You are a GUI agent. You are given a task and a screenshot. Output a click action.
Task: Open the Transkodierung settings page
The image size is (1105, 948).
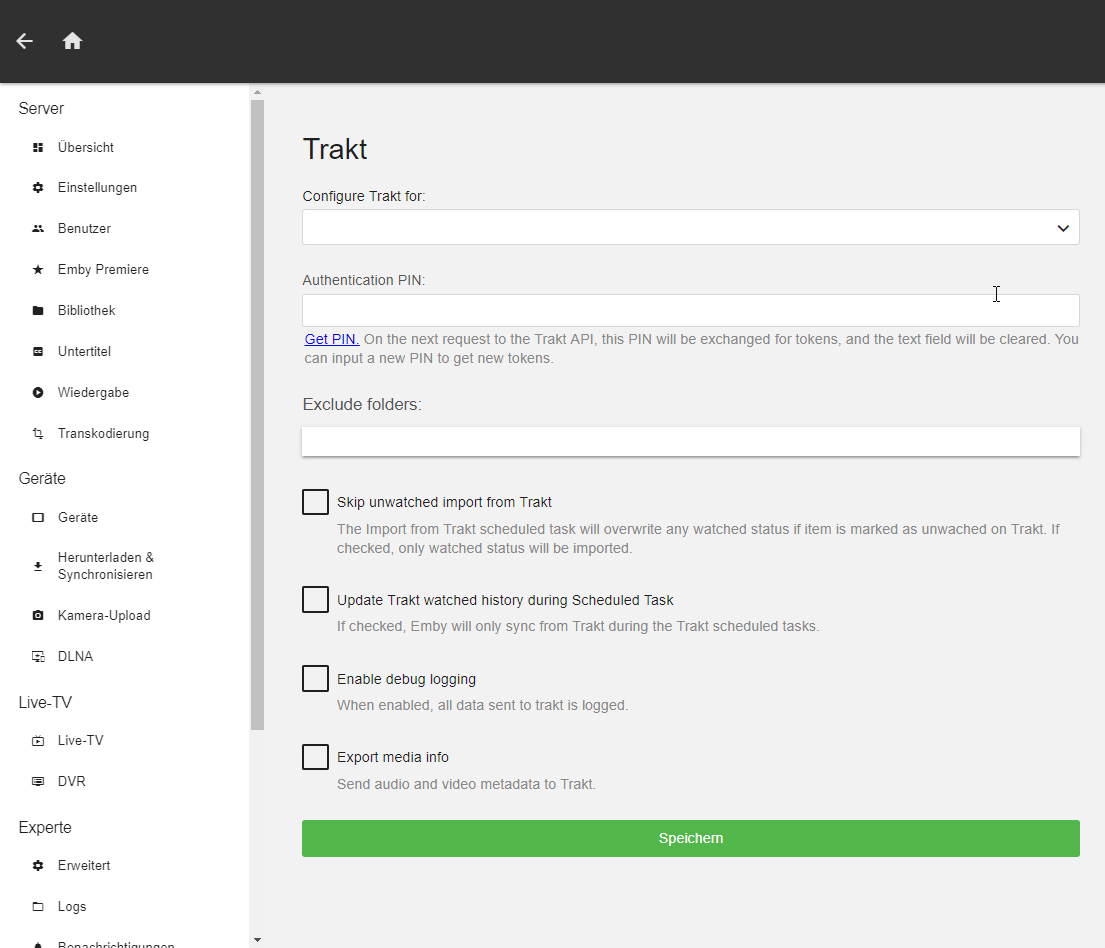[103, 434]
